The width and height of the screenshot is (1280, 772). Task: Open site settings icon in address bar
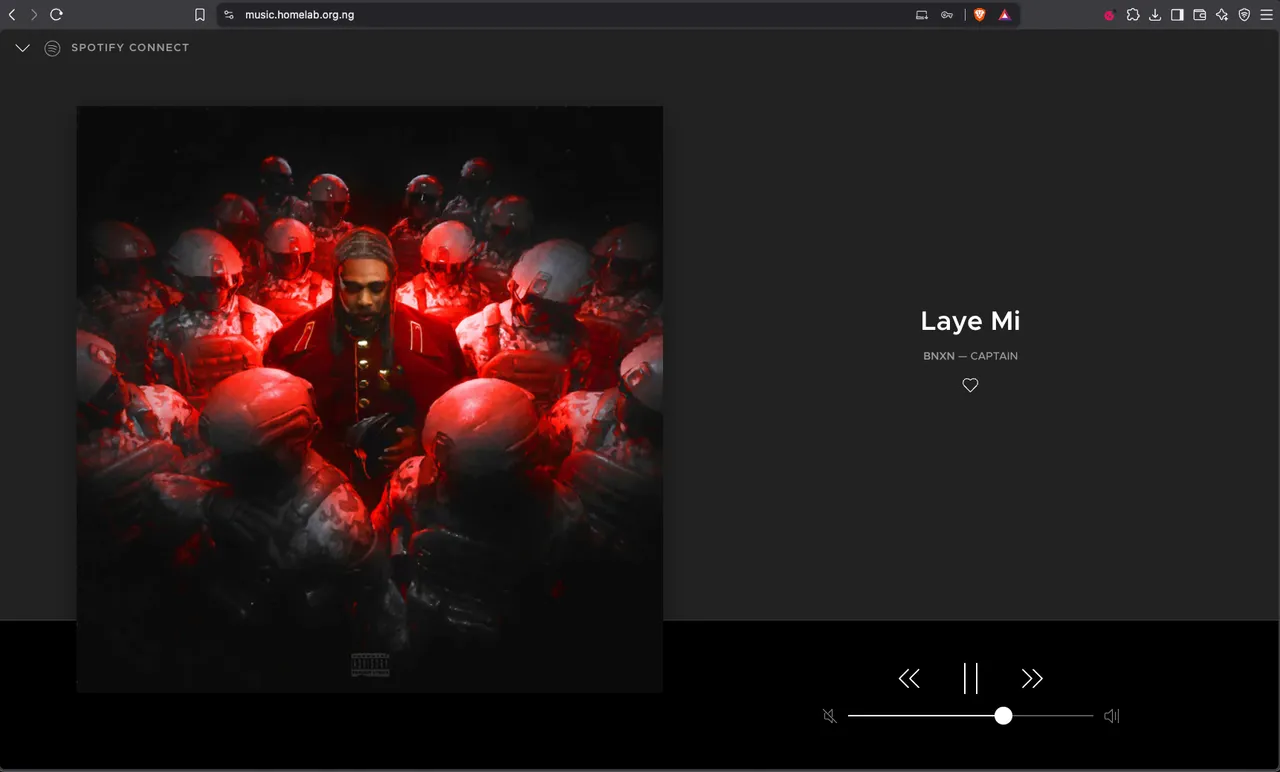(229, 15)
